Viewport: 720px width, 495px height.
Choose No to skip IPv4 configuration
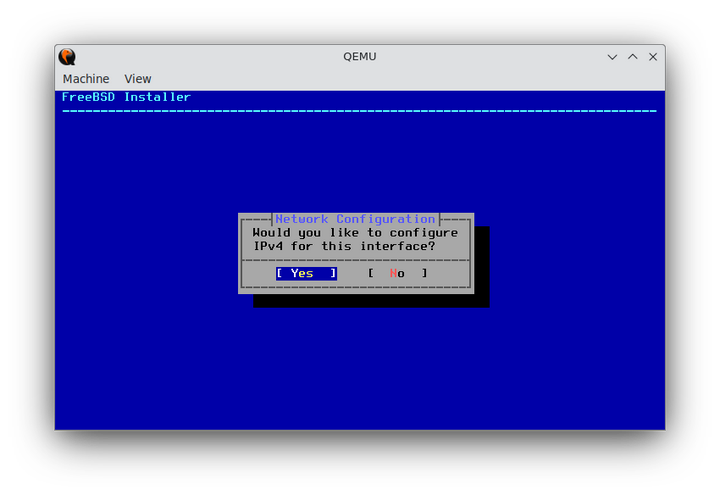pos(398,274)
